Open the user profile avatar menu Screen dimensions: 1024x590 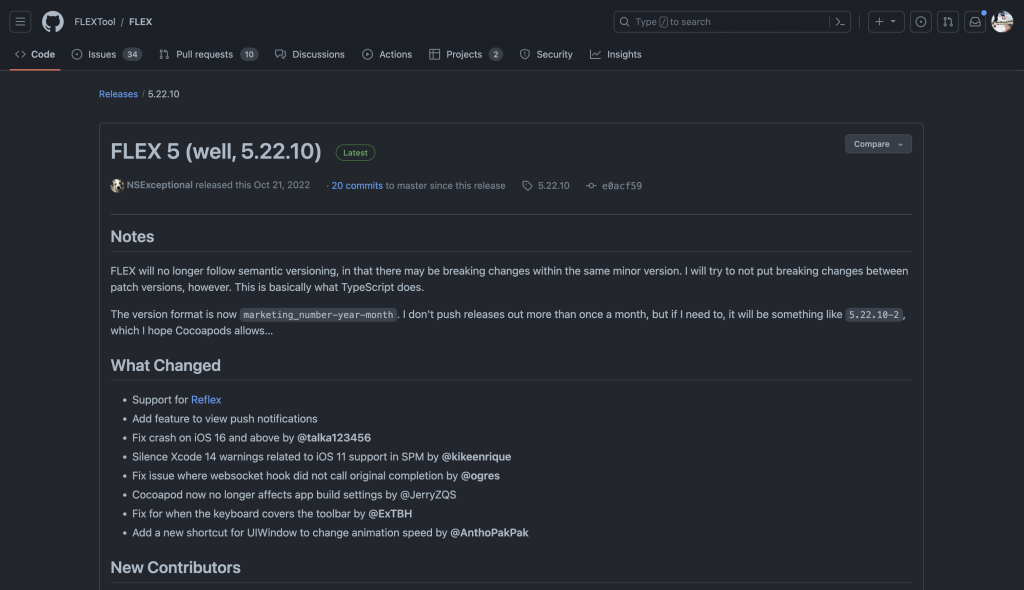point(1002,22)
